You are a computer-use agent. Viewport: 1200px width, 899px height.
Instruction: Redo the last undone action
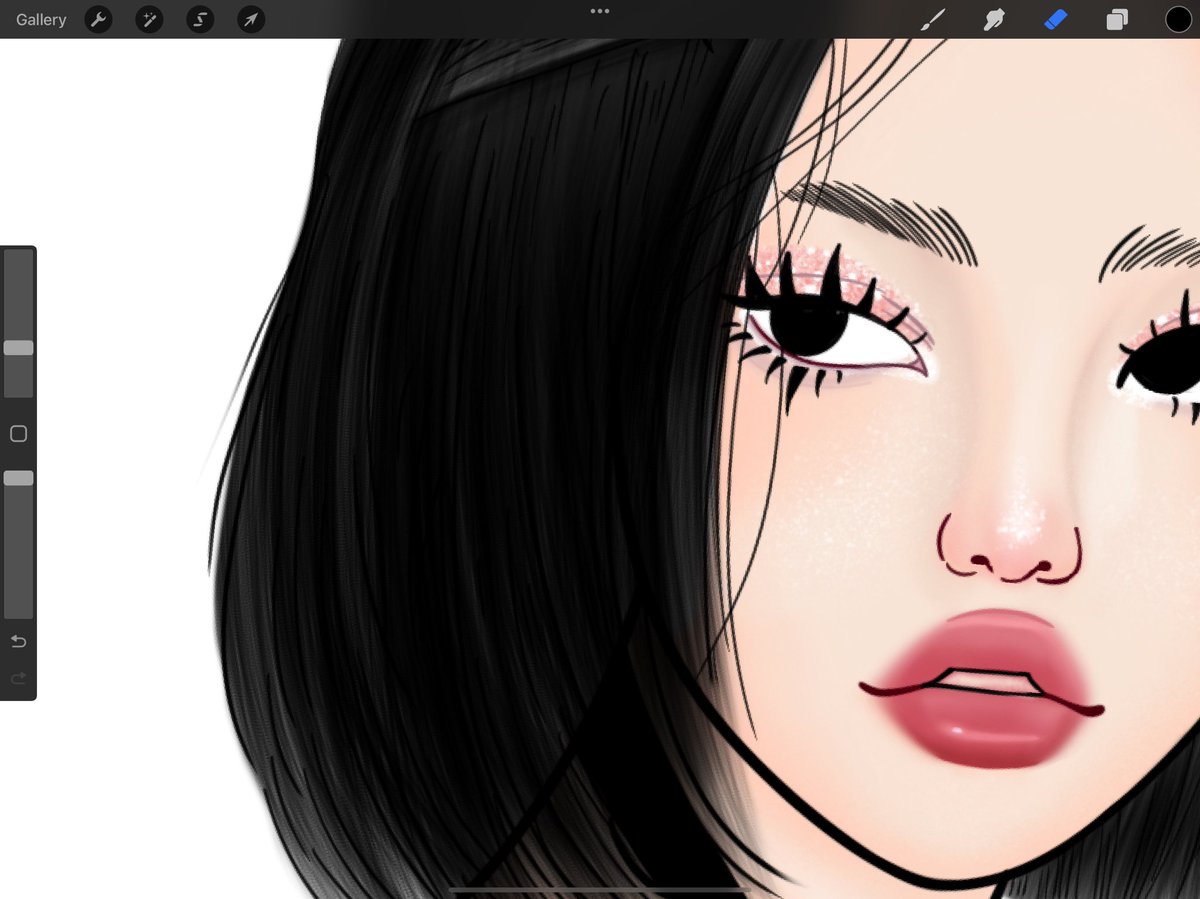pos(18,679)
